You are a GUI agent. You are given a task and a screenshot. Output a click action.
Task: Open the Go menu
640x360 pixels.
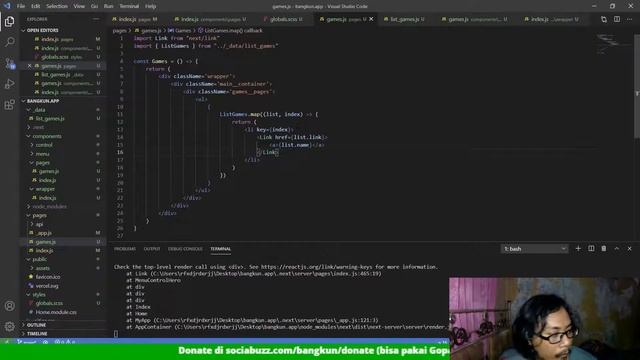pyautogui.click(x=94, y=6)
